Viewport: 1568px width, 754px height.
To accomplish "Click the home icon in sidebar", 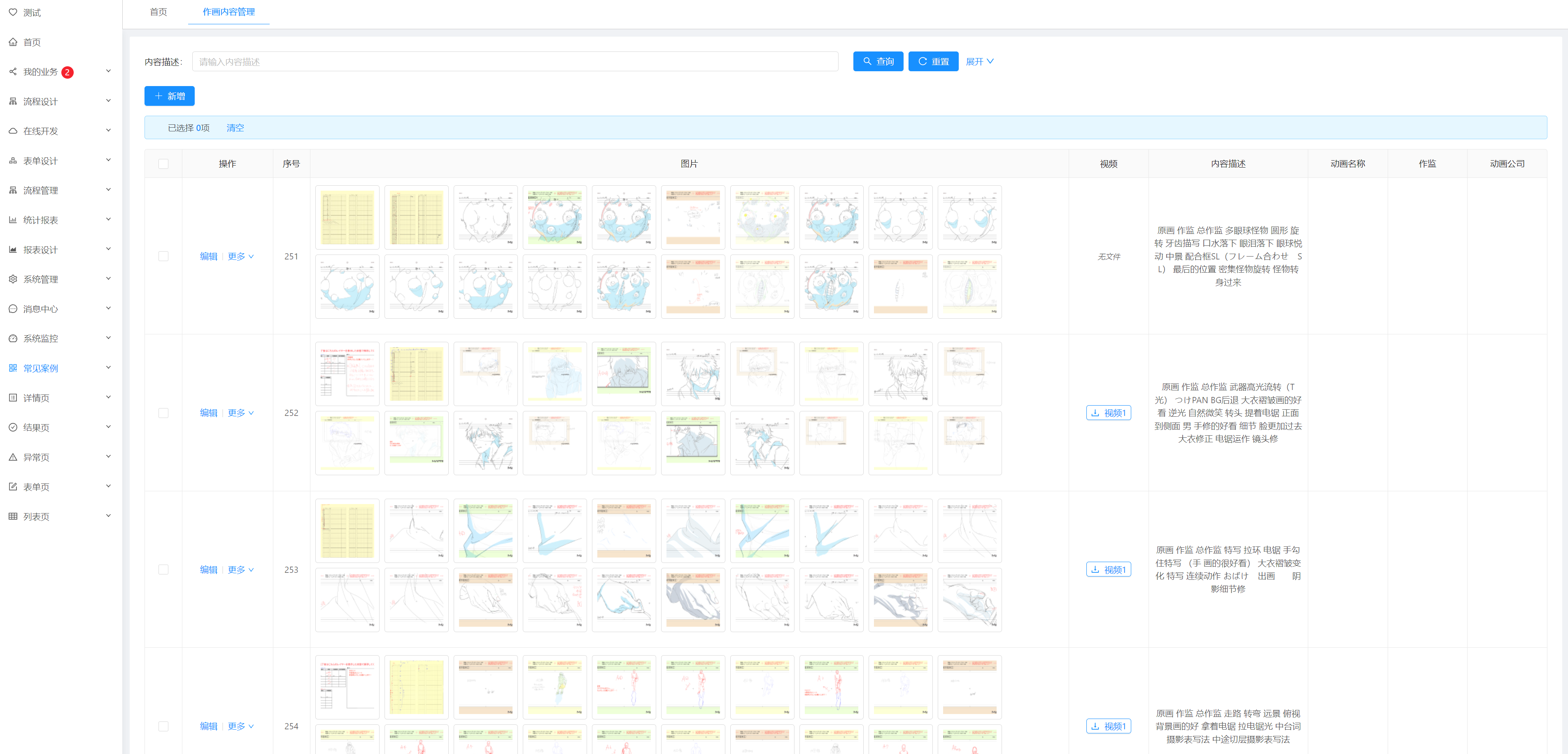I will click(x=13, y=42).
